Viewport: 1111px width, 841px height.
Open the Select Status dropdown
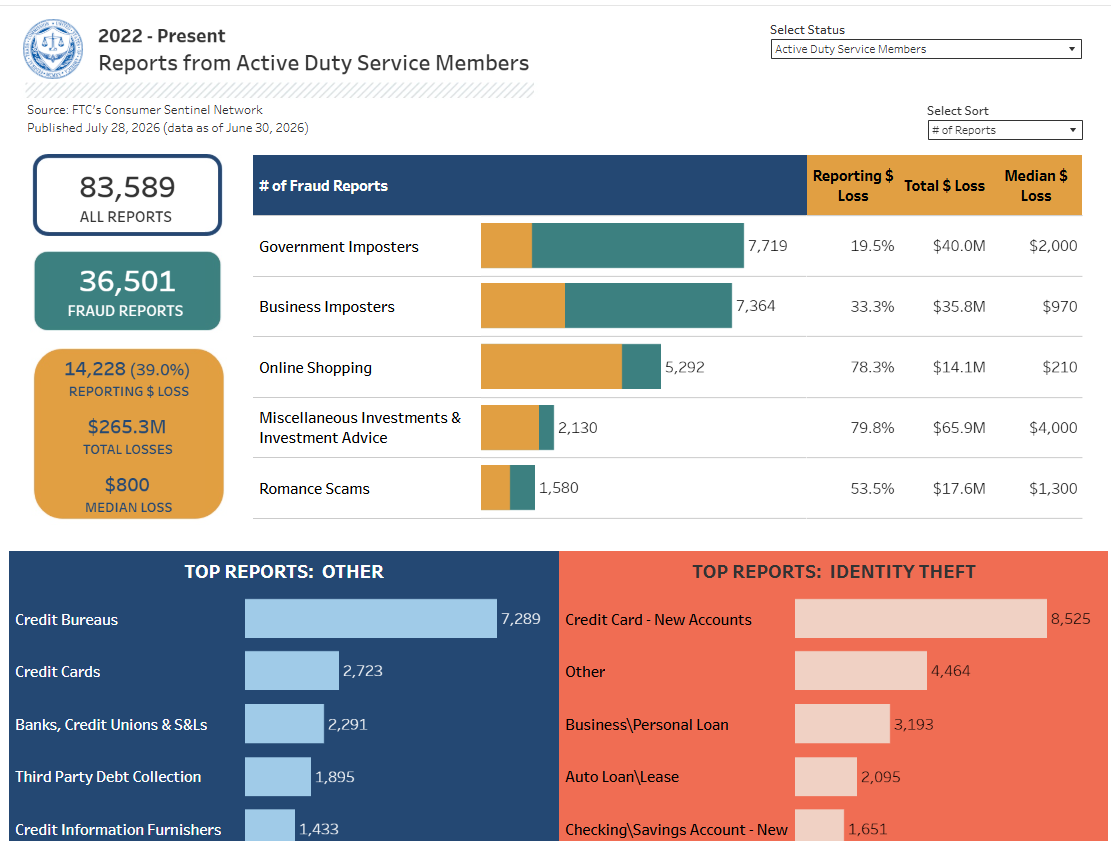[925, 49]
